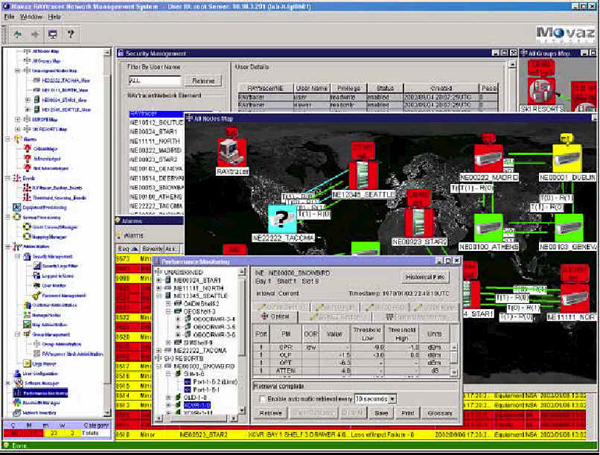Select the NE11111_NORTH node icon on map
Image resolution: width=600 pixels, height=455 pixels.
tap(575, 297)
